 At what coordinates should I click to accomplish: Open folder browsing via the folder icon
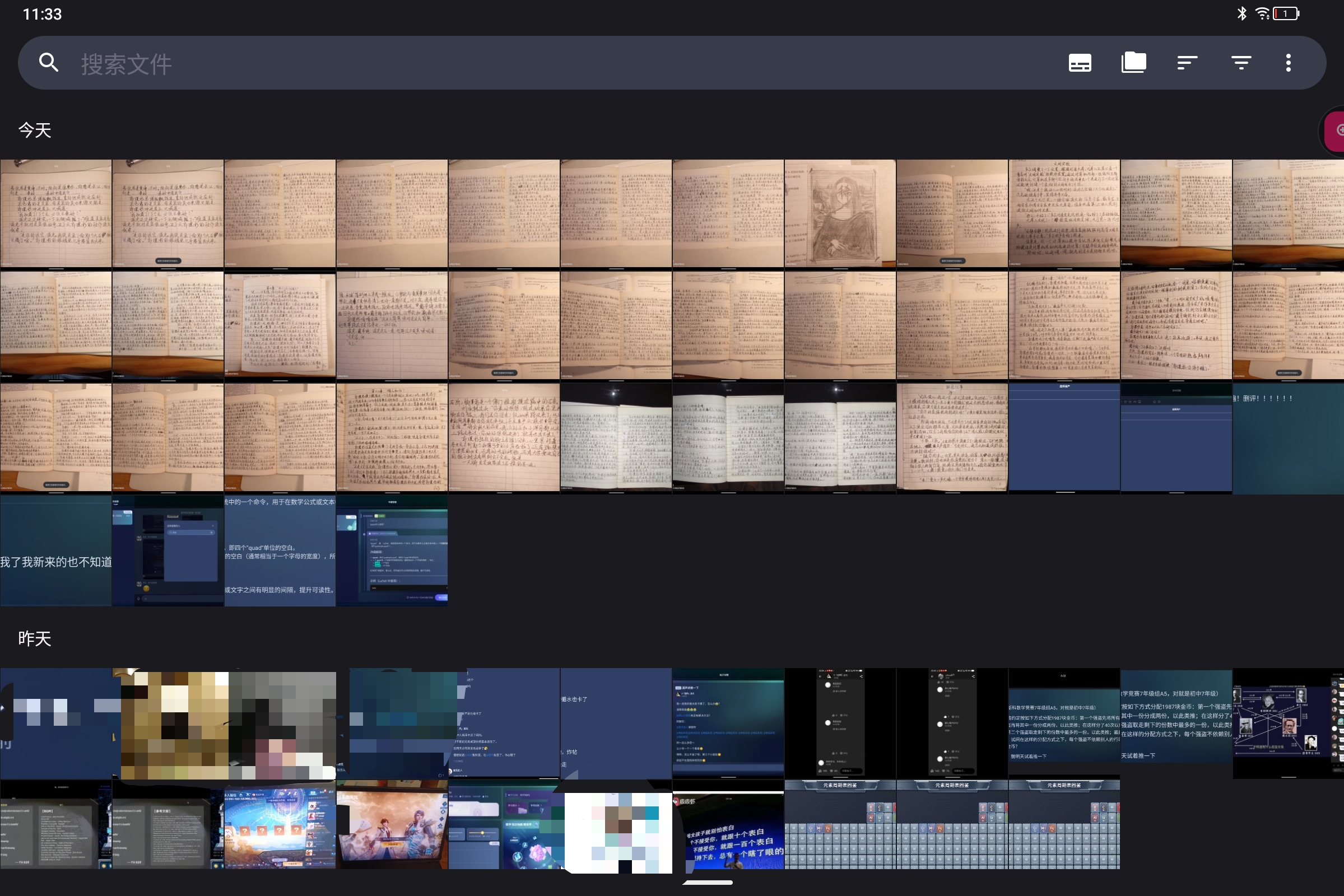click(x=1133, y=62)
